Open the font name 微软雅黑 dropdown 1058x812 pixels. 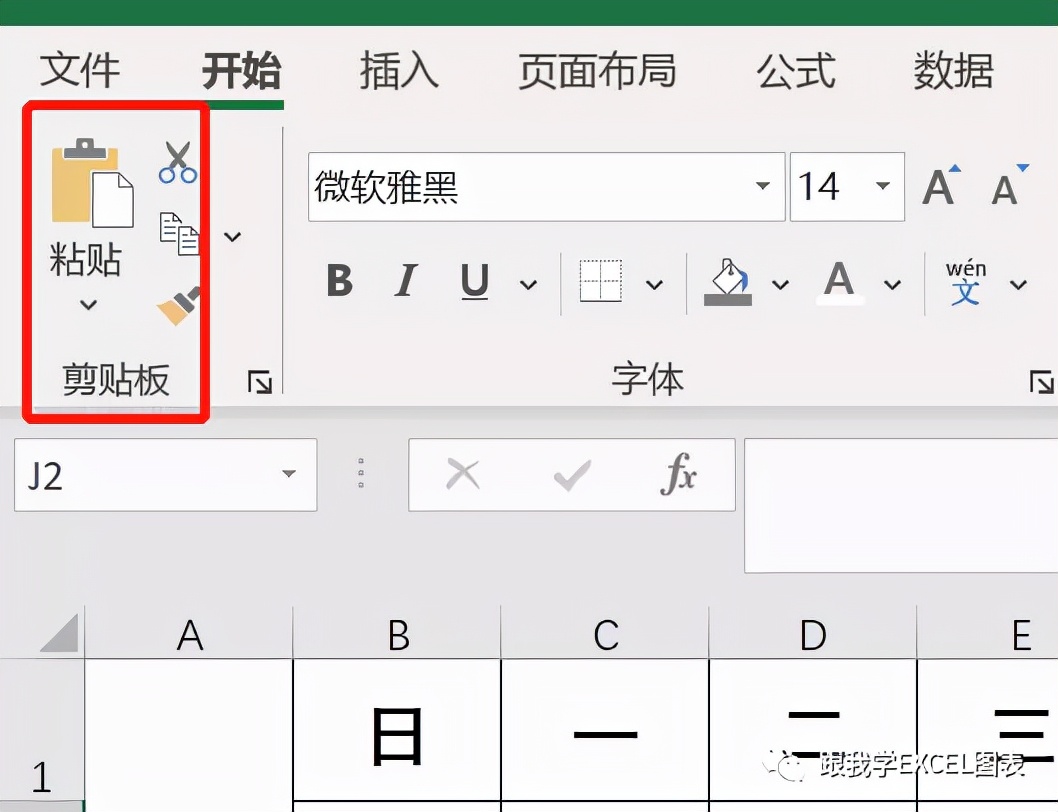[x=764, y=187]
